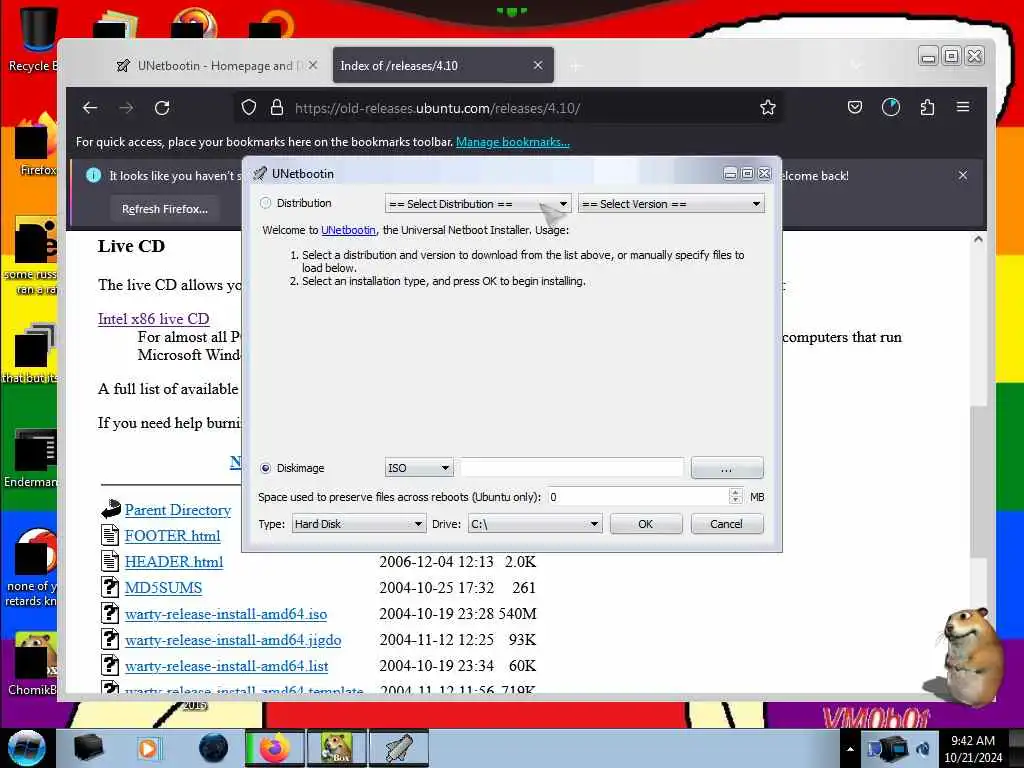Dismiss the Firefox notification bar
1024x768 pixels.
963,175
